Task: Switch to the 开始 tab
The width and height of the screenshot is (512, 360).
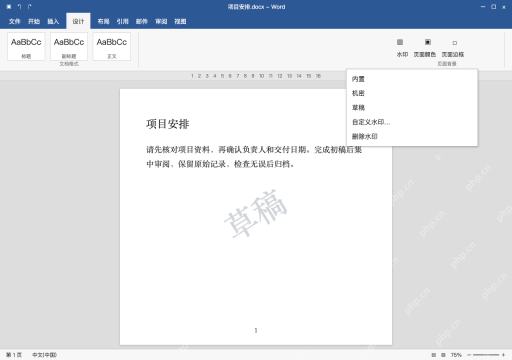Action: pyautogui.click(x=34, y=21)
